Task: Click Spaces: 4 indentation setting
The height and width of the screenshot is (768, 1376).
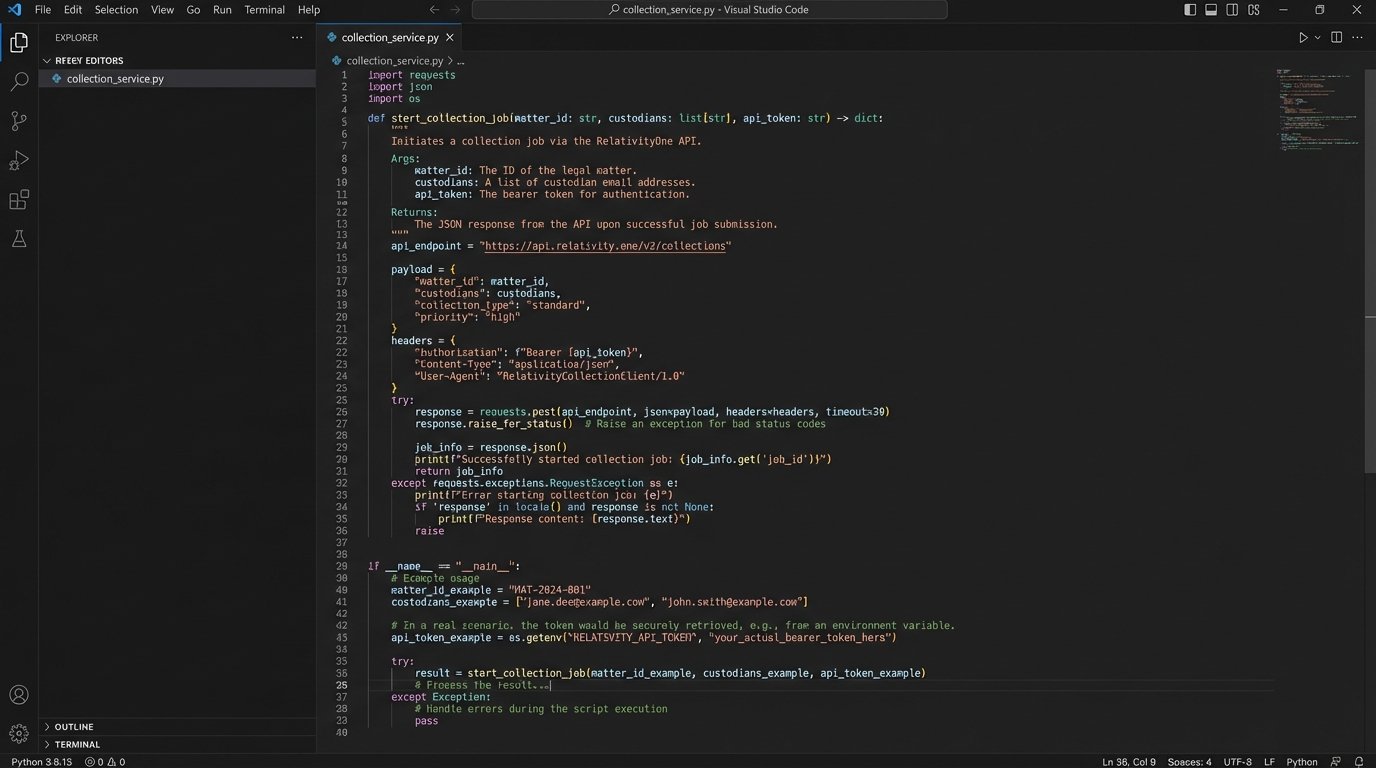Action: click(1189, 761)
